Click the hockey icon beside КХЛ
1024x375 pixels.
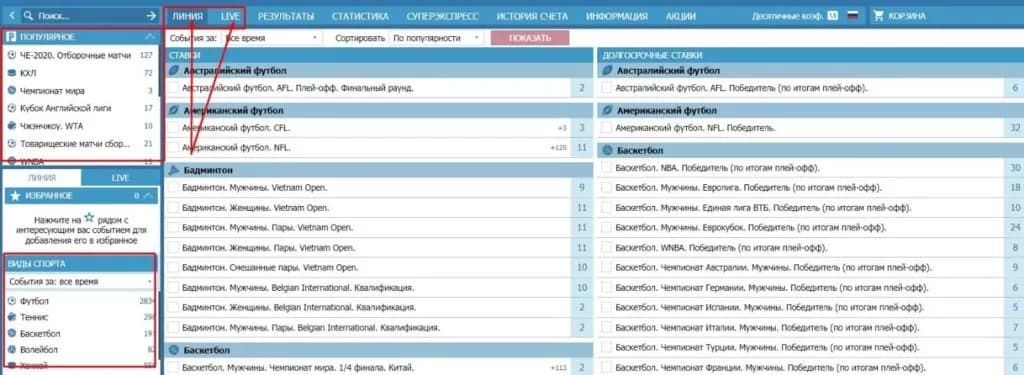(12, 73)
